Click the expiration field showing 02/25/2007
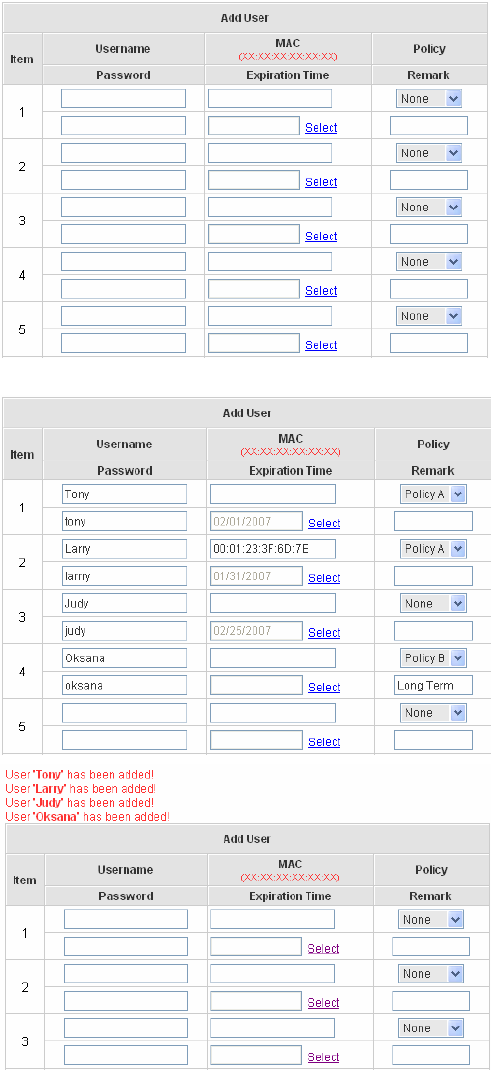The width and height of the screenshot is (491, 1070). click(256, 631)
